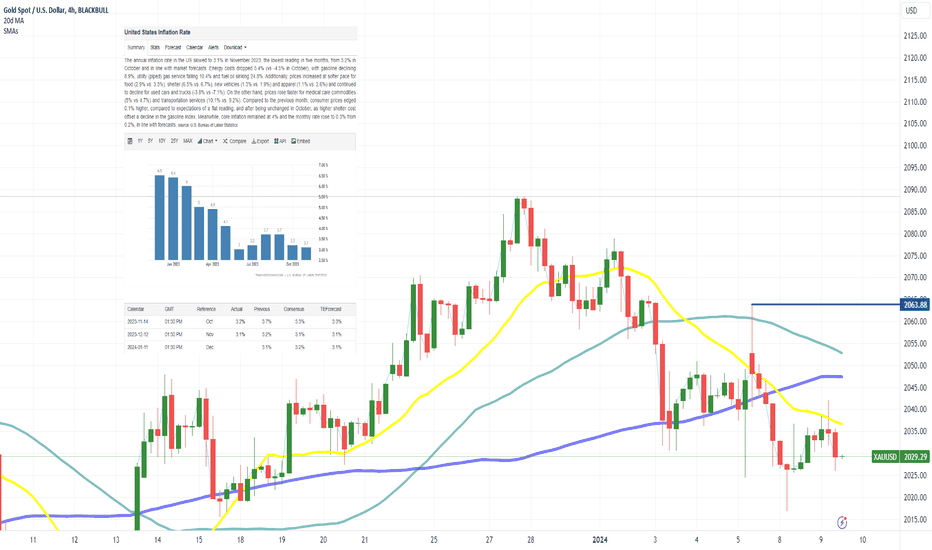Image resolution: width=932 pixels, height=550 pixels.
Task: Click the Nov reference cell
Action: 209,335
